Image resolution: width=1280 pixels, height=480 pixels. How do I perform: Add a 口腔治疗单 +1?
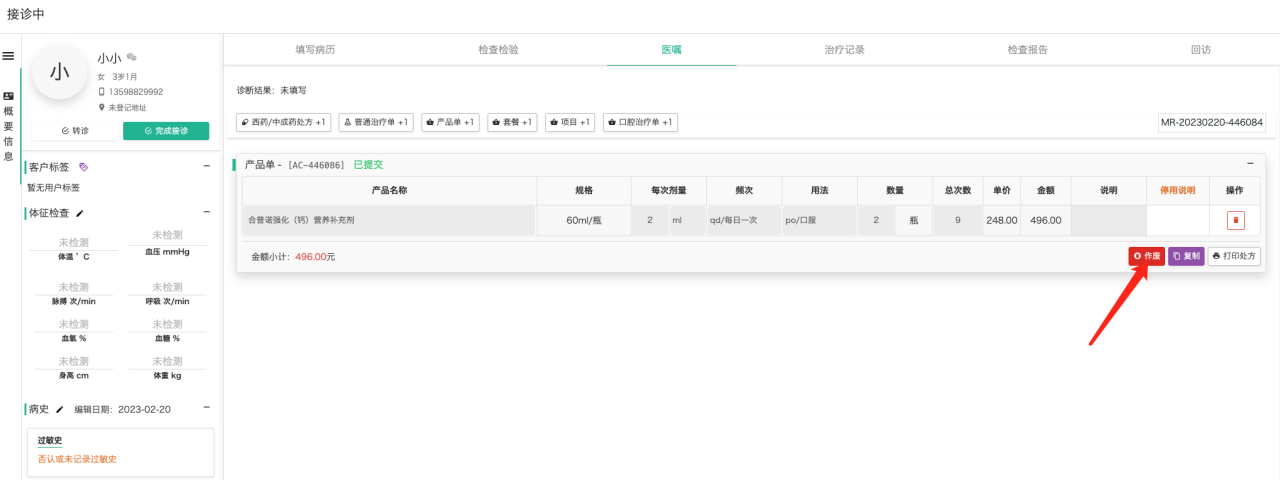click(640, 122)
